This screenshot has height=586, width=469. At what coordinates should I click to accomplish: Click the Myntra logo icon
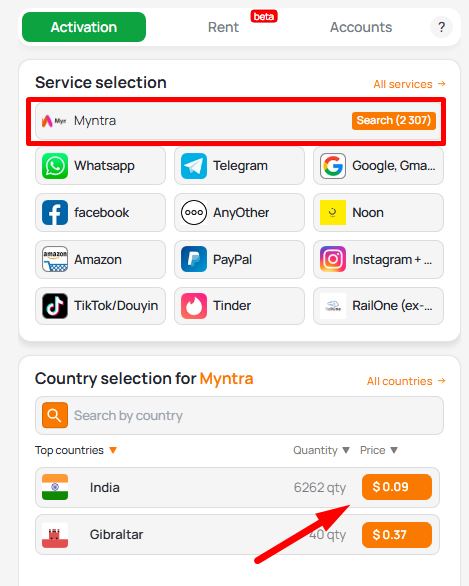[x=53, y=121]
